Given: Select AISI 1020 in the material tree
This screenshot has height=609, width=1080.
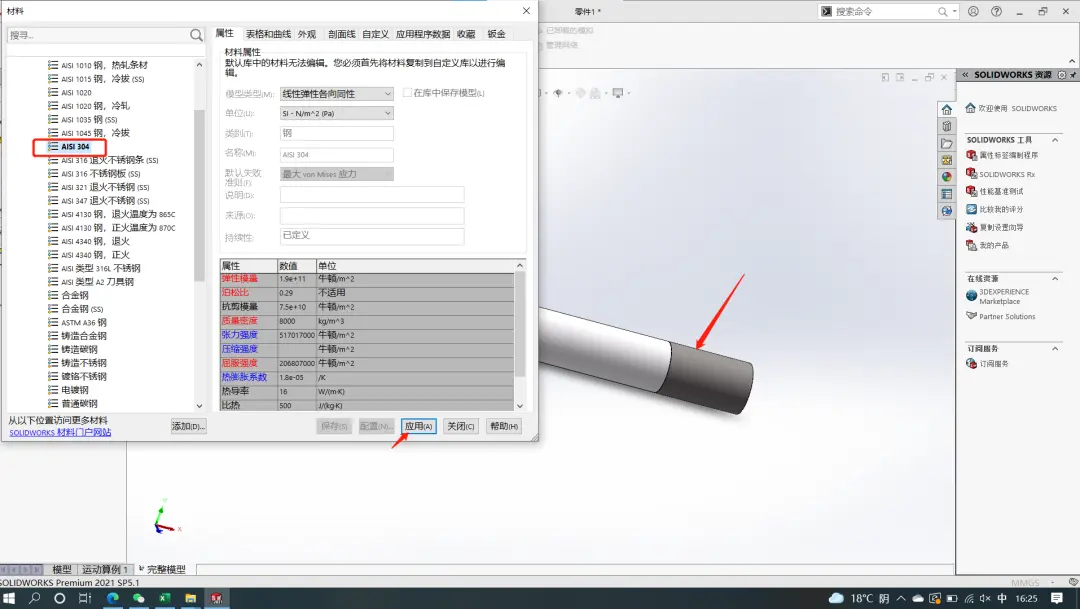Looking at the screenshot, I should click(x=76, y=92).
